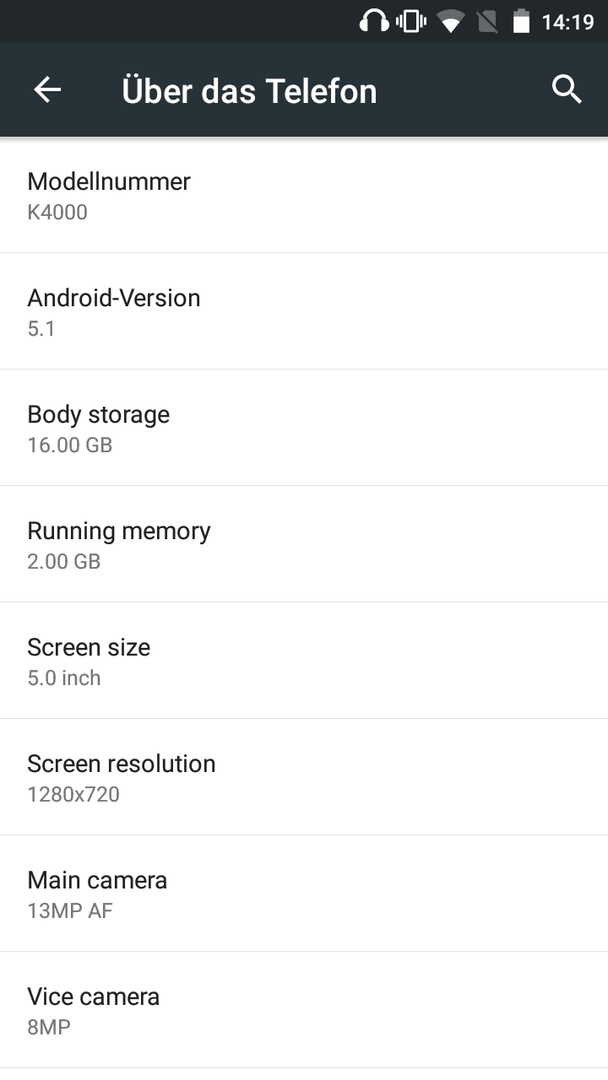
Task: Tap the 14:19 clock in status bar
Action: pyautogui.click(x=567, y=22)
